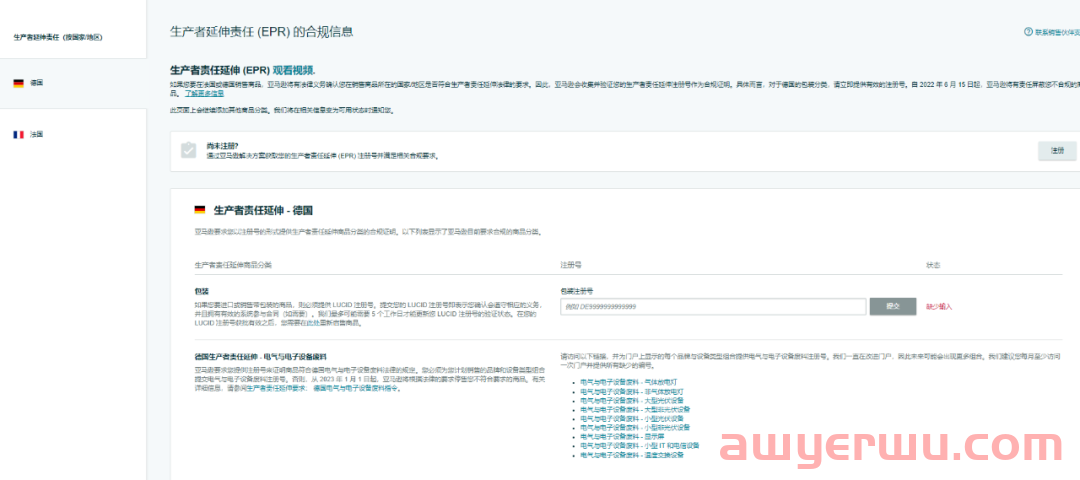Open the 联系销售伙伴 support link

(1056, 32)
